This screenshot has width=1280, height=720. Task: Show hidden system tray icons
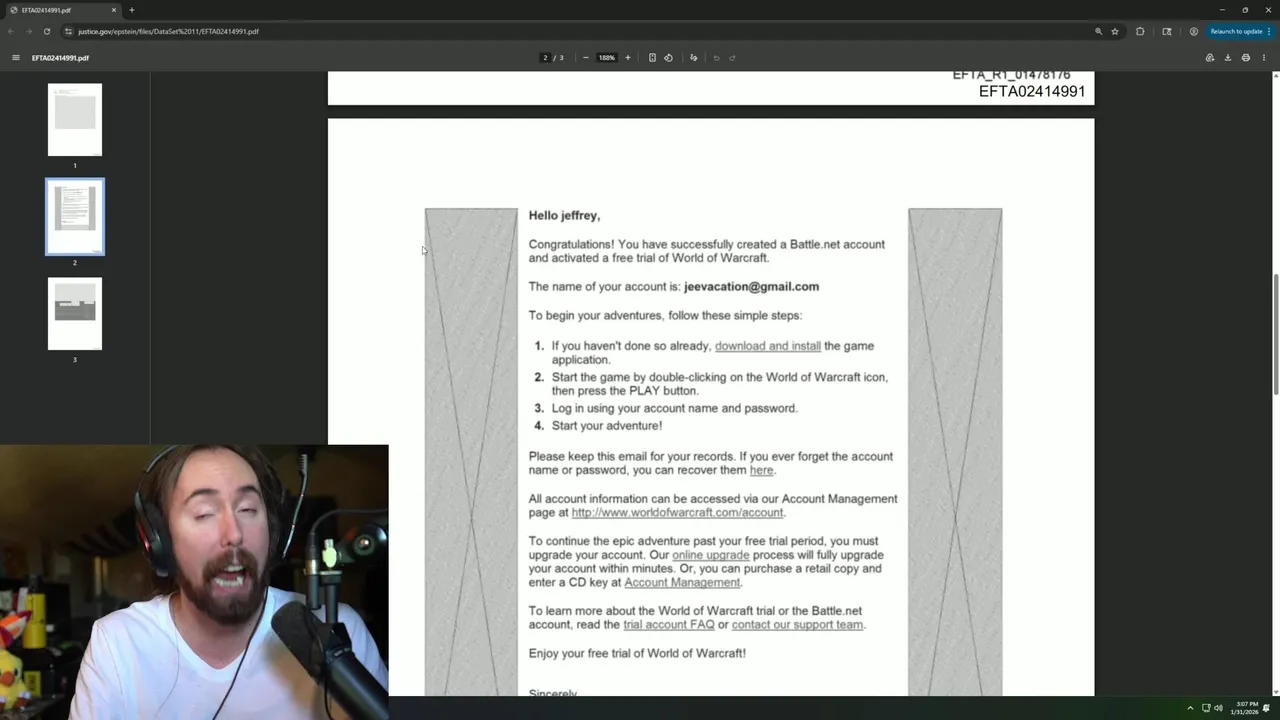pyautogui.click(x=1190, y=708)
